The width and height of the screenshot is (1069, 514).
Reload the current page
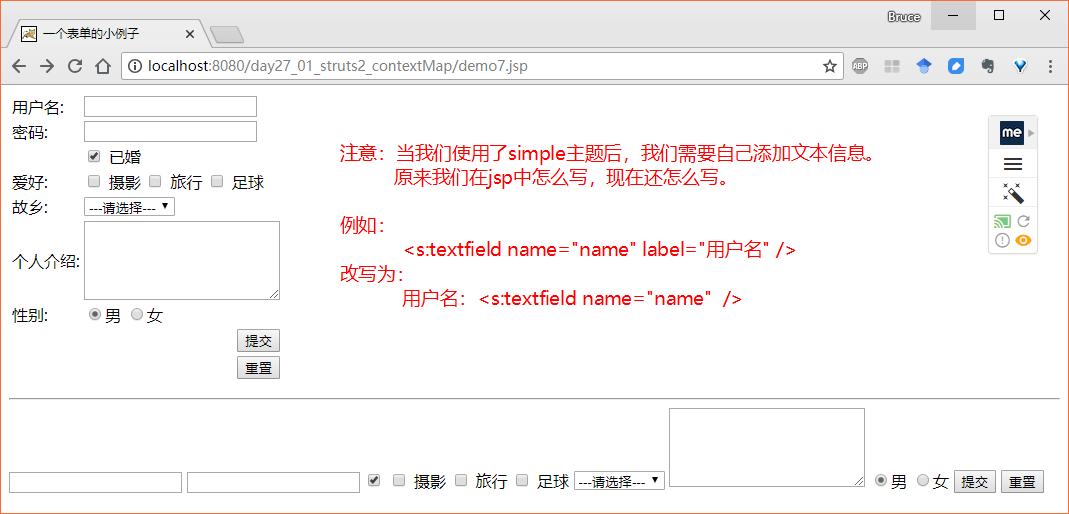tap(75, 66)
